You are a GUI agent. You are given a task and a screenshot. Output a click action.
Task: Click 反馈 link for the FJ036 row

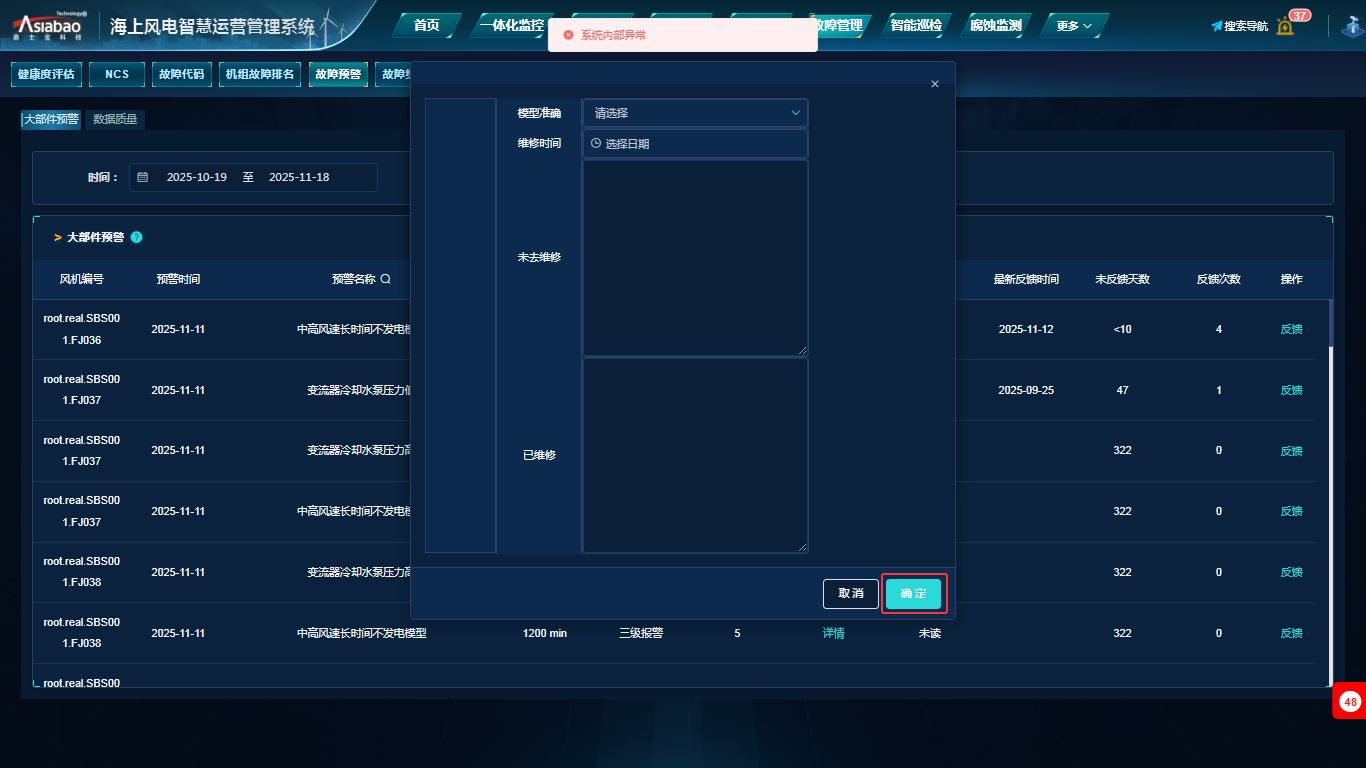click(x=1291, y=330)
